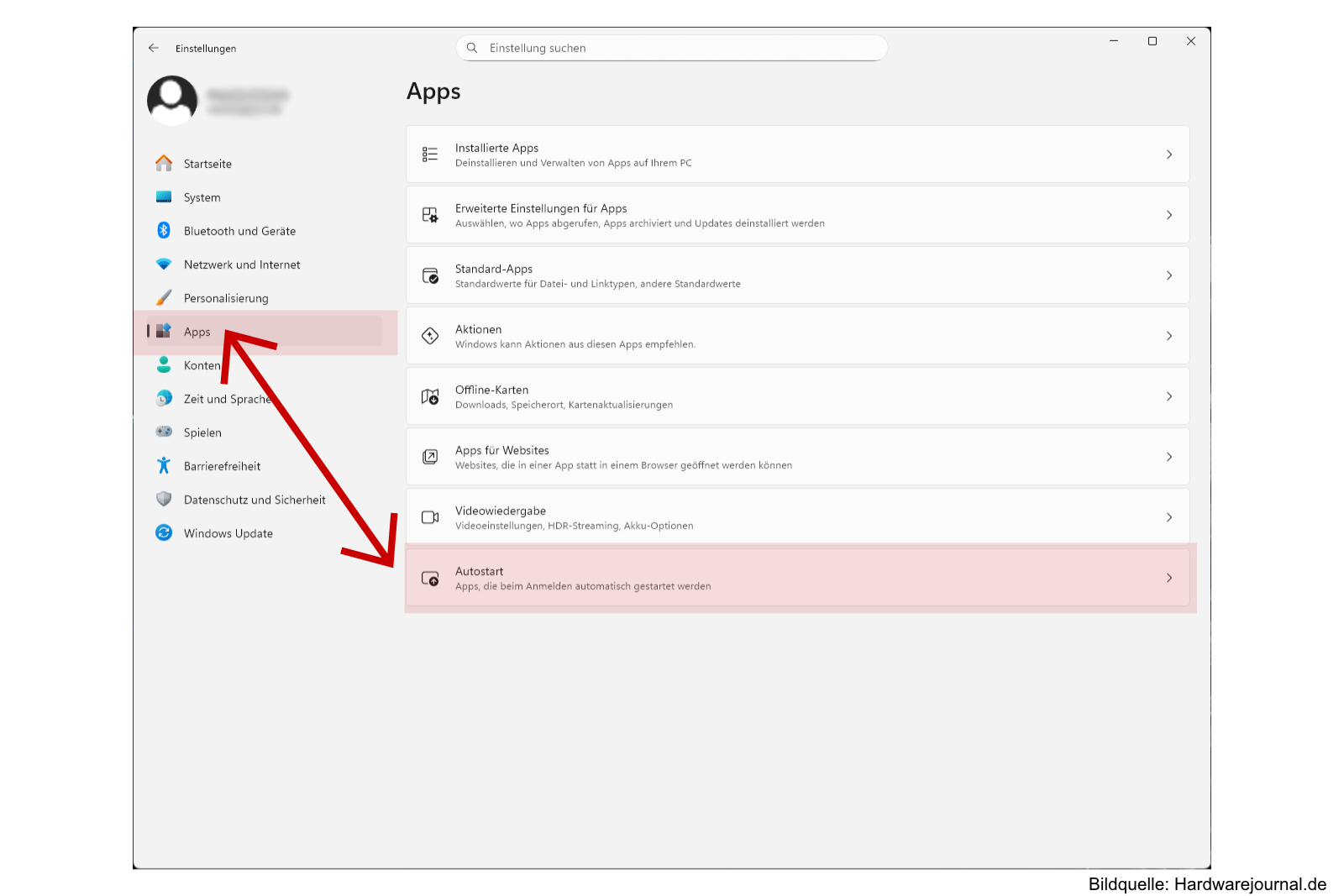Select the System icon in the sidebar
Screen dimensions: 1344x896
pyautogui.click(x=165, y=197)
